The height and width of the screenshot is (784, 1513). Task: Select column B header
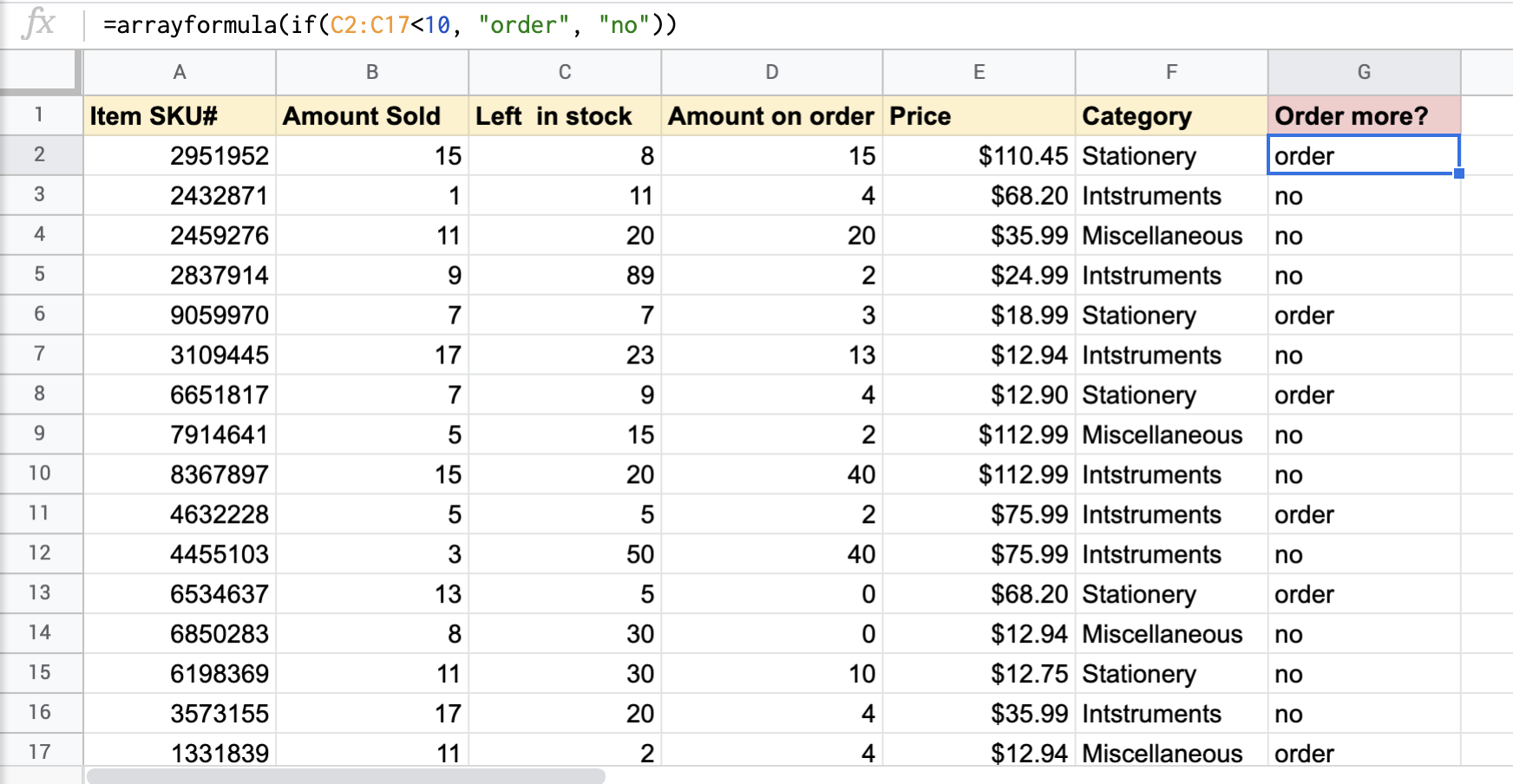(x=372, y=72)
